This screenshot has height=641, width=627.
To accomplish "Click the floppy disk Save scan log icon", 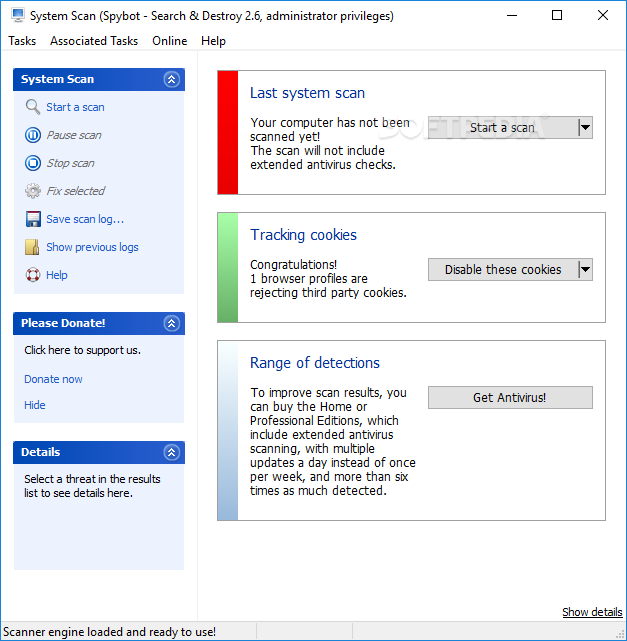I will click(x=33, y=219).
